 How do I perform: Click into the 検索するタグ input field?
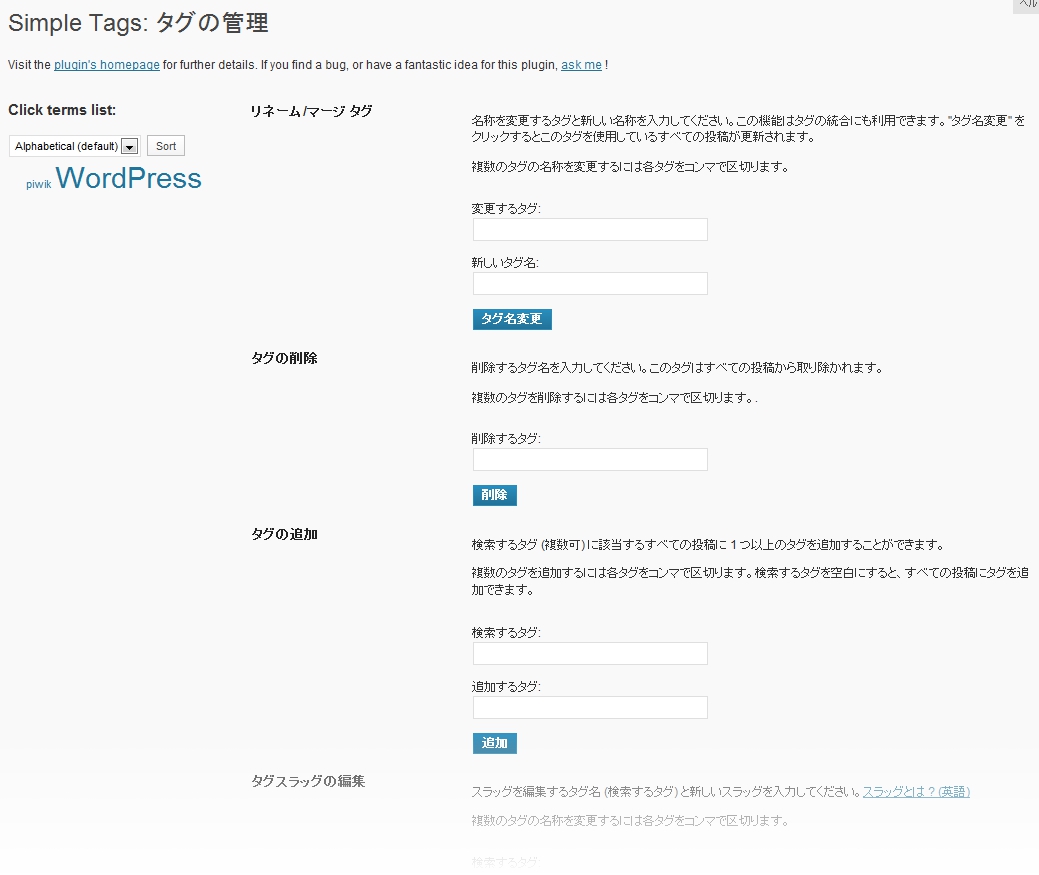(x=589, y=653)
